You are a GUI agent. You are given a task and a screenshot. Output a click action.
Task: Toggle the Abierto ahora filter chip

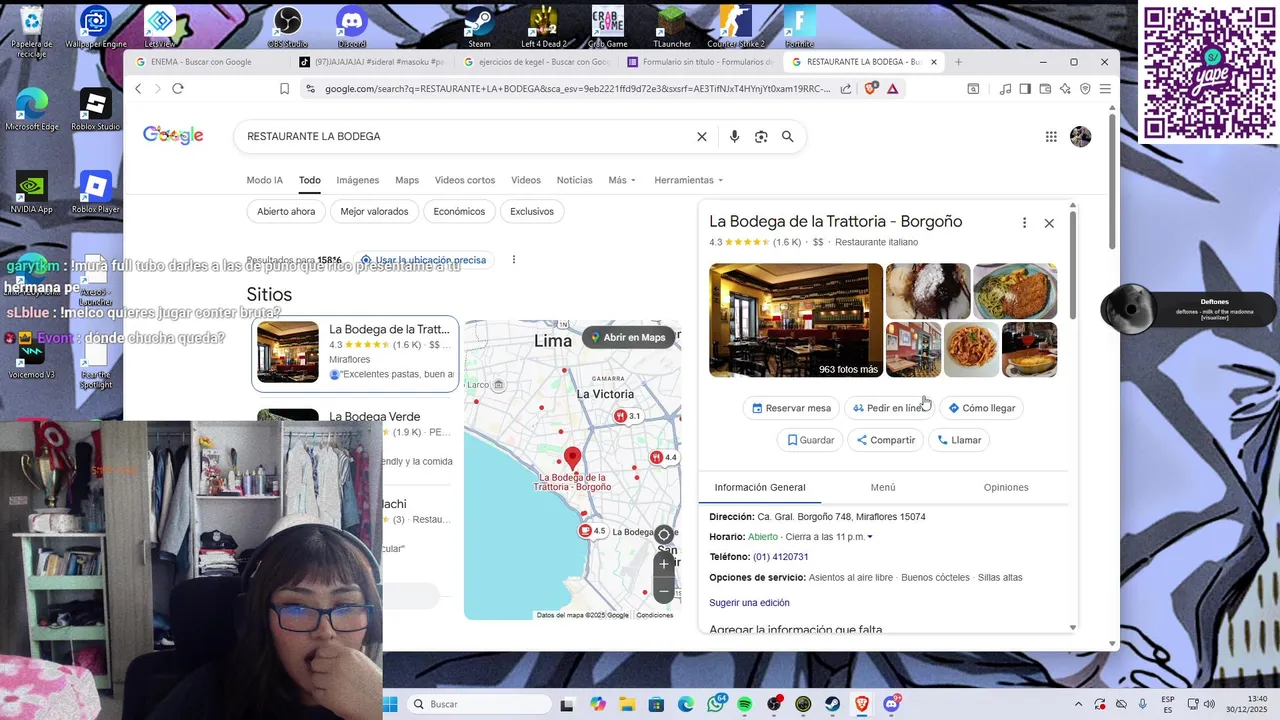[x=286, y=212]
